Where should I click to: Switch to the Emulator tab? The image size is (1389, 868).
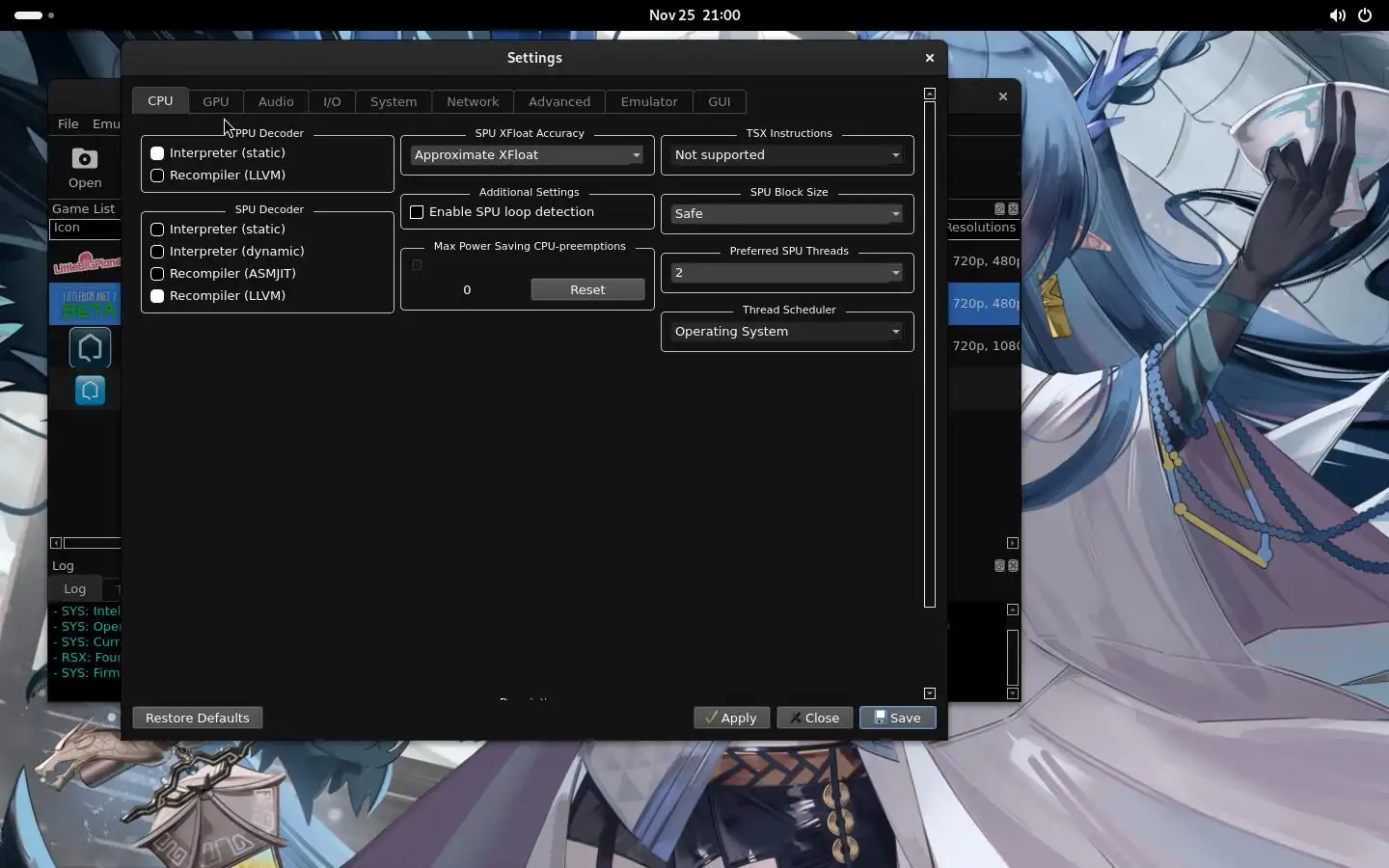click(649, 101)
